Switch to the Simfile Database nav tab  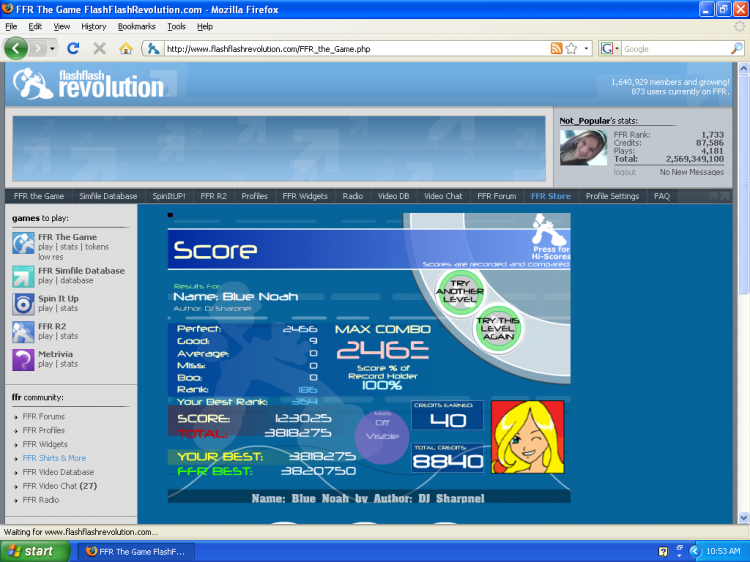[x=108, y=196]
